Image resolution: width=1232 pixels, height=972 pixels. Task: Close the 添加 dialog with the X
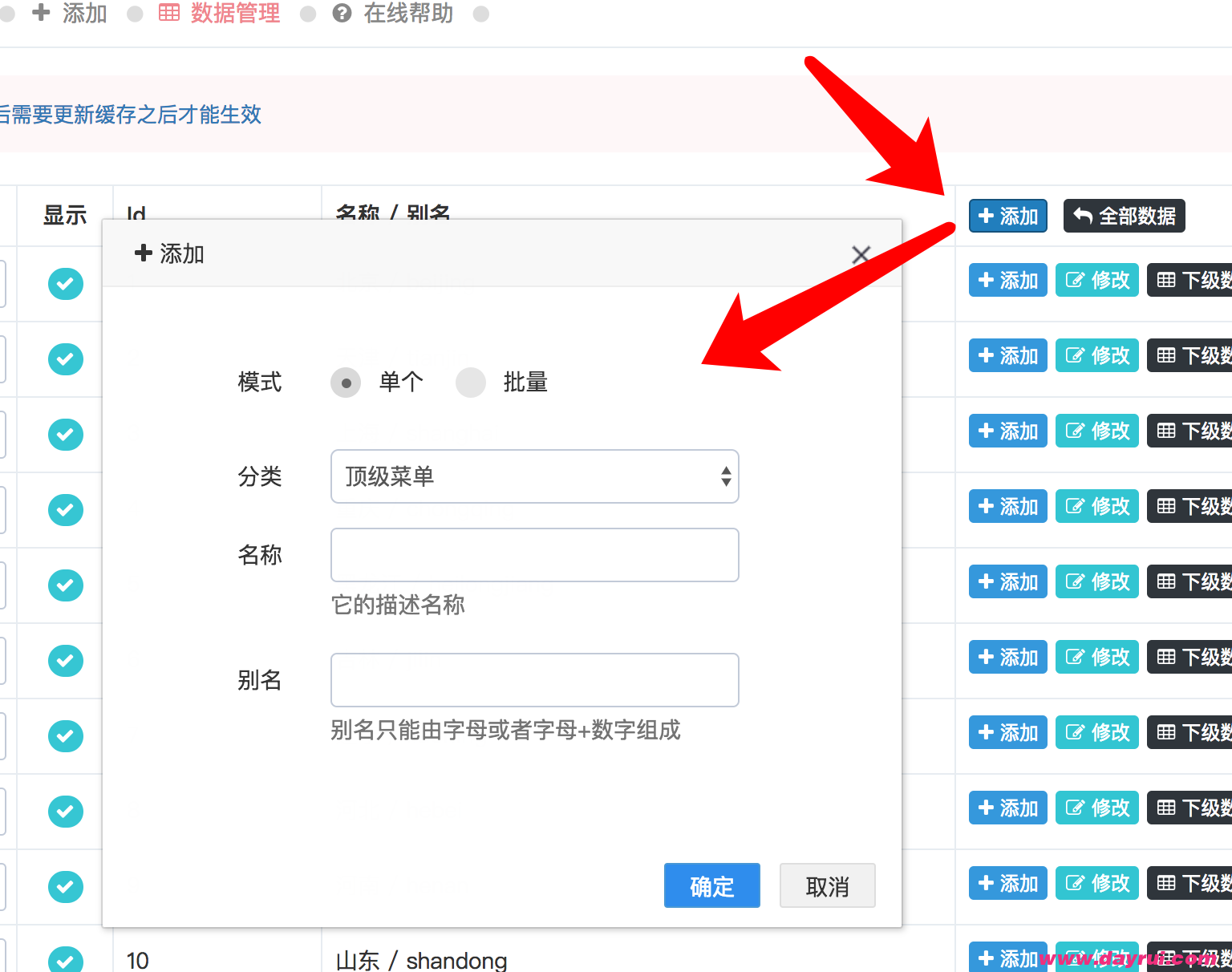pyautogui.click(x=861, y=255)
